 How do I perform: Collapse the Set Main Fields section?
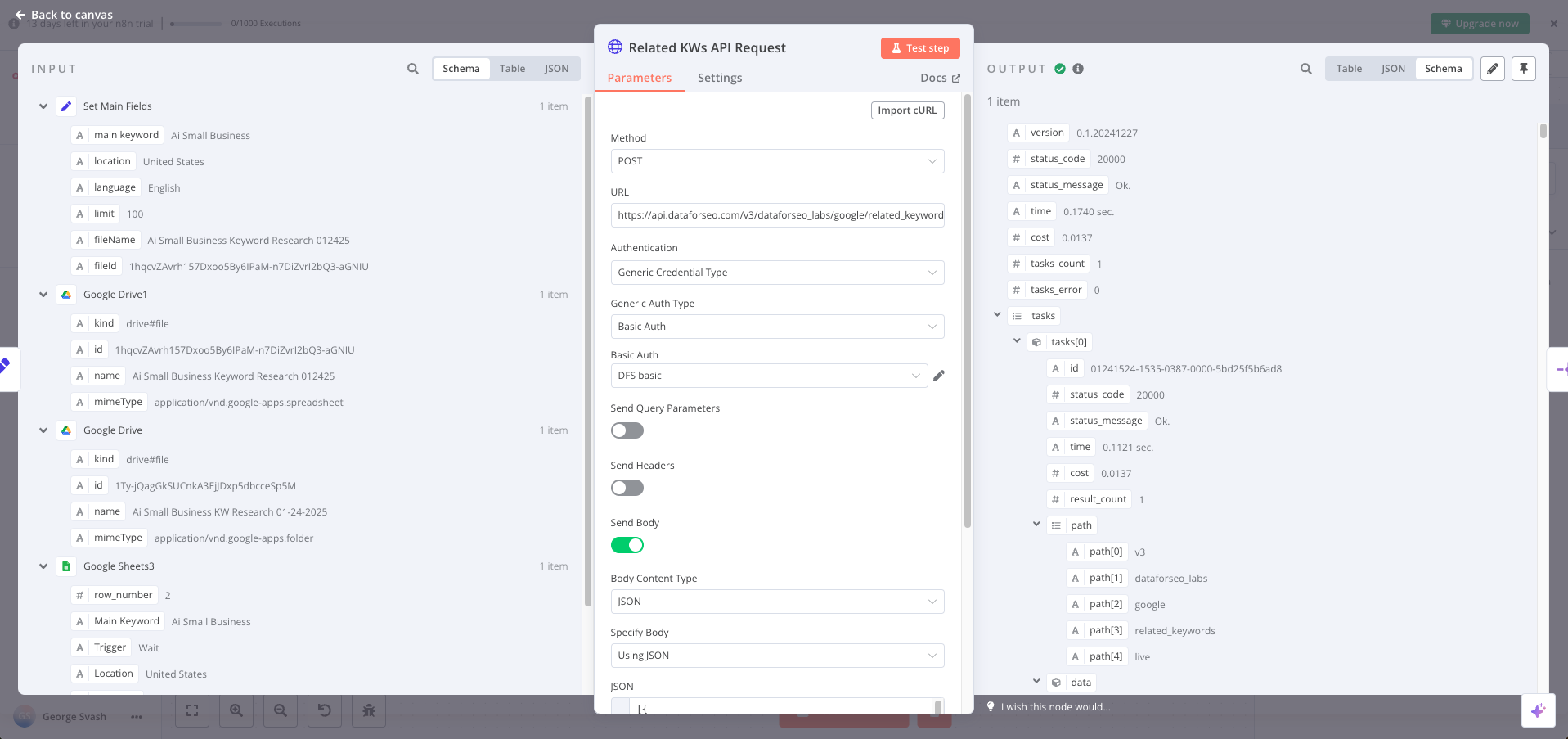click(43, 106)
